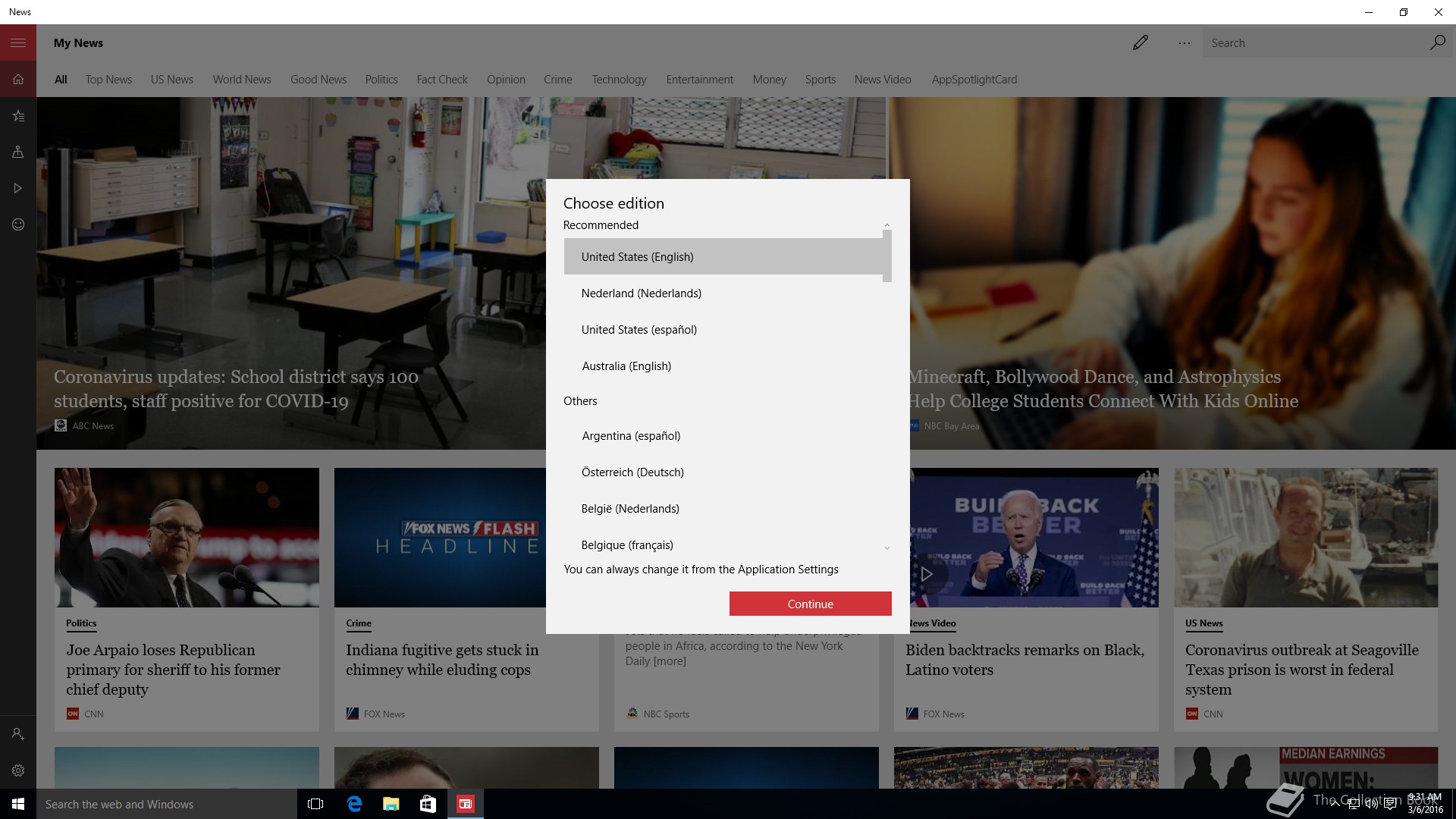Click edition list scroll-down arrow

tap(887, 548)
